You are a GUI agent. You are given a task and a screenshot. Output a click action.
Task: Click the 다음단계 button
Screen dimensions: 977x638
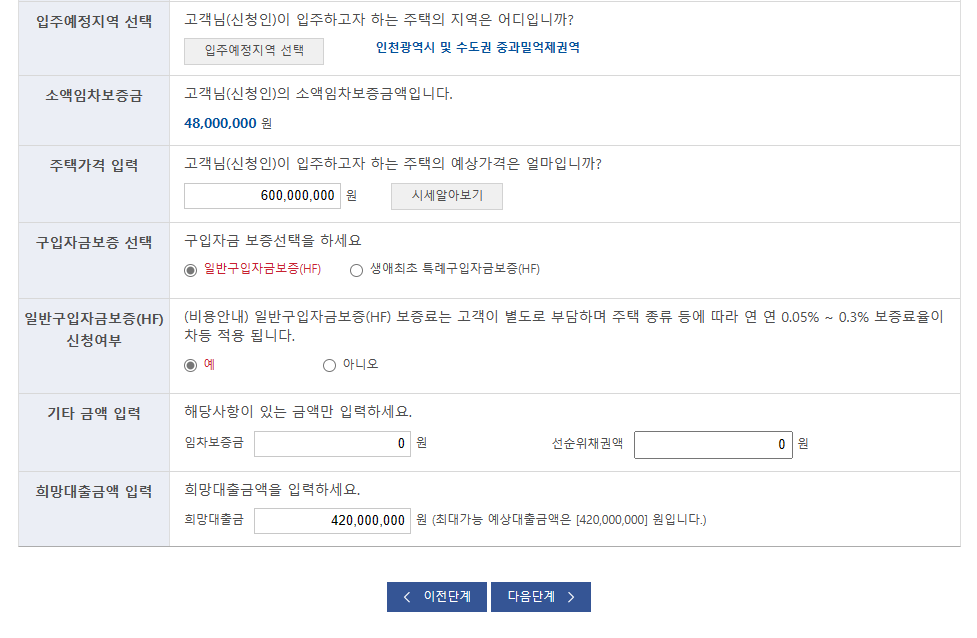540,596
